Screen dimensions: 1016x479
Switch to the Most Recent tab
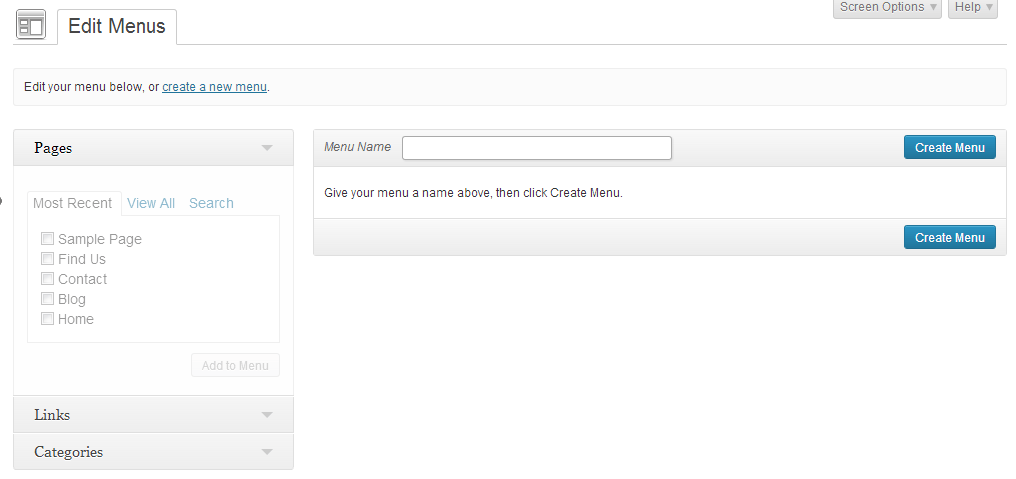pyautogui.click(x=73, y=203)
